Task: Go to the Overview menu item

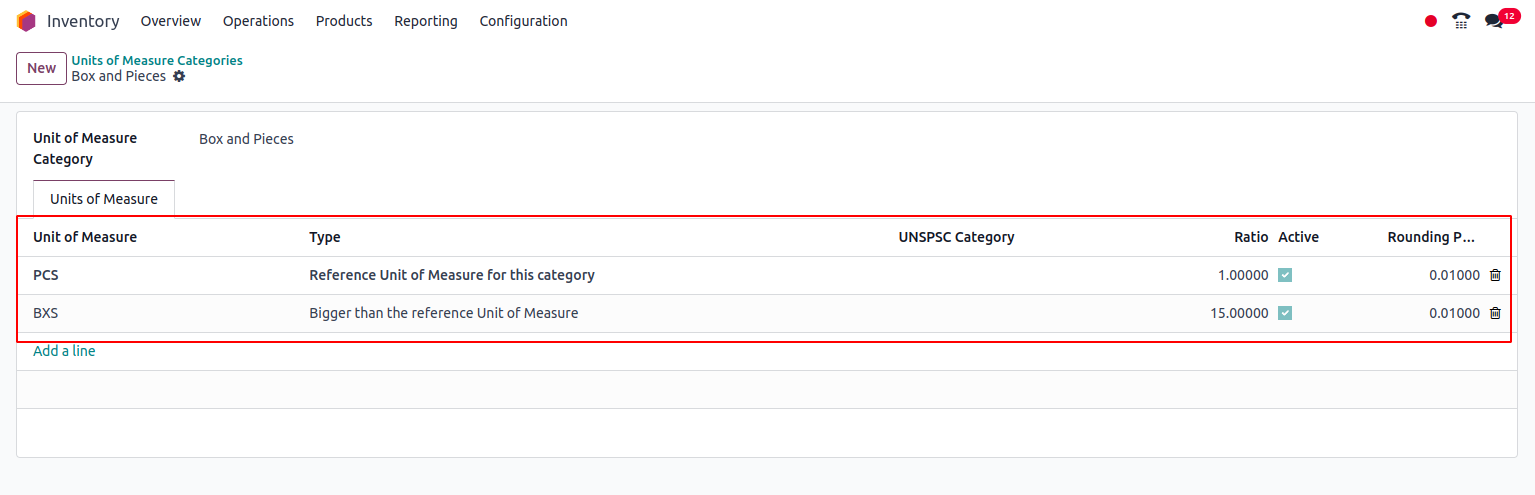Action: pos(171,21)
